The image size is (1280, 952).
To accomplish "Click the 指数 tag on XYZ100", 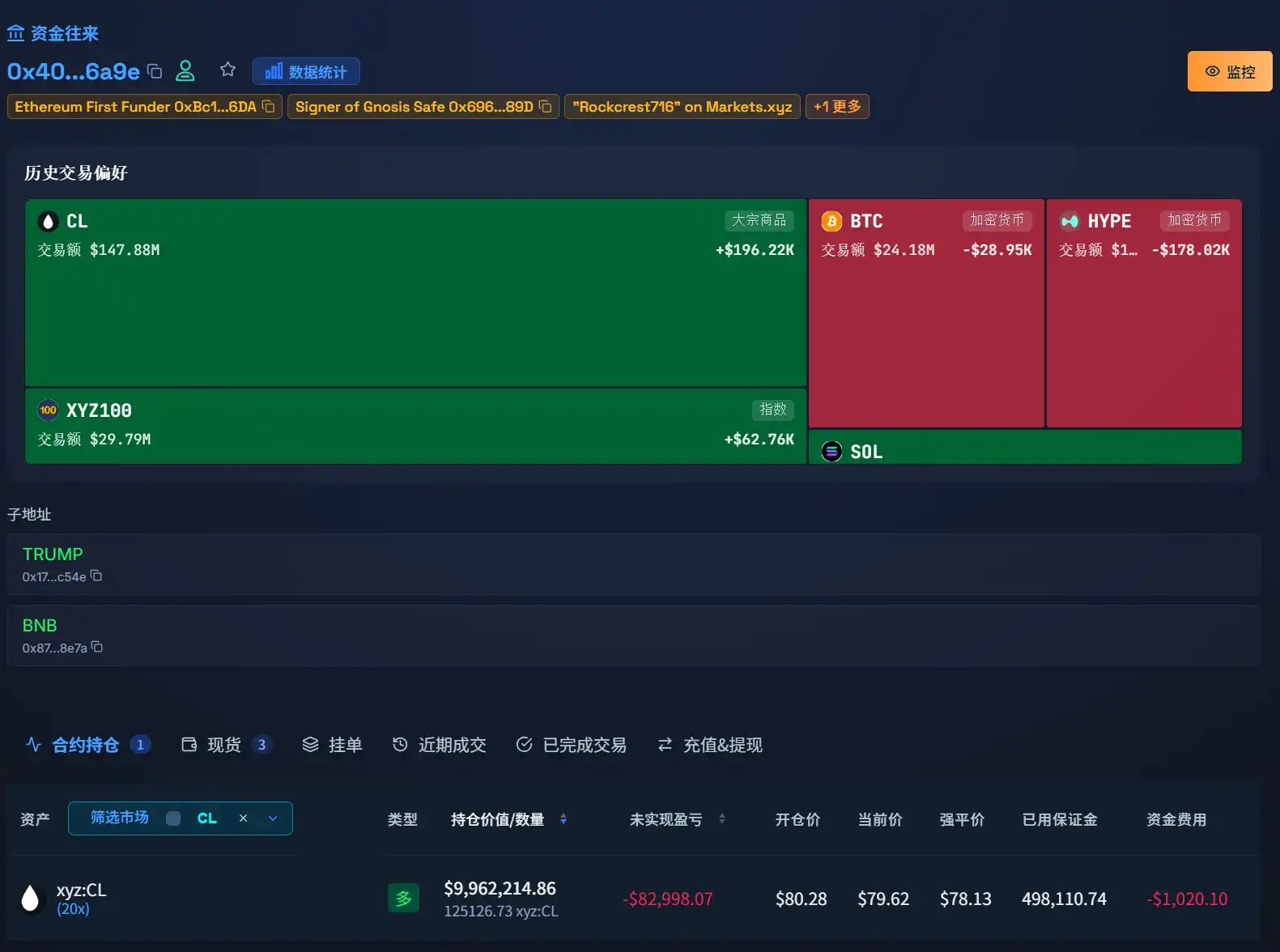I will click(x=773, y=410).
